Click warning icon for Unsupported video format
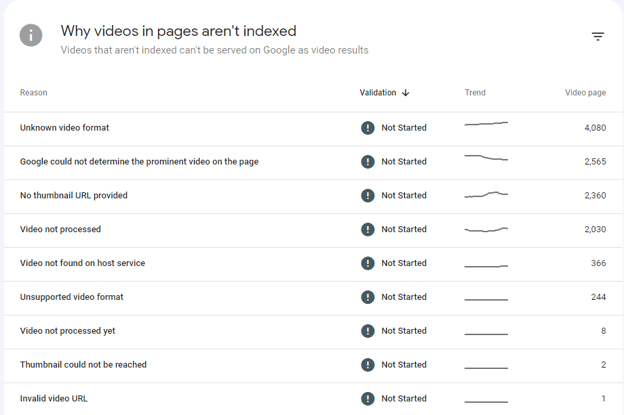 (x=368, y=297)
